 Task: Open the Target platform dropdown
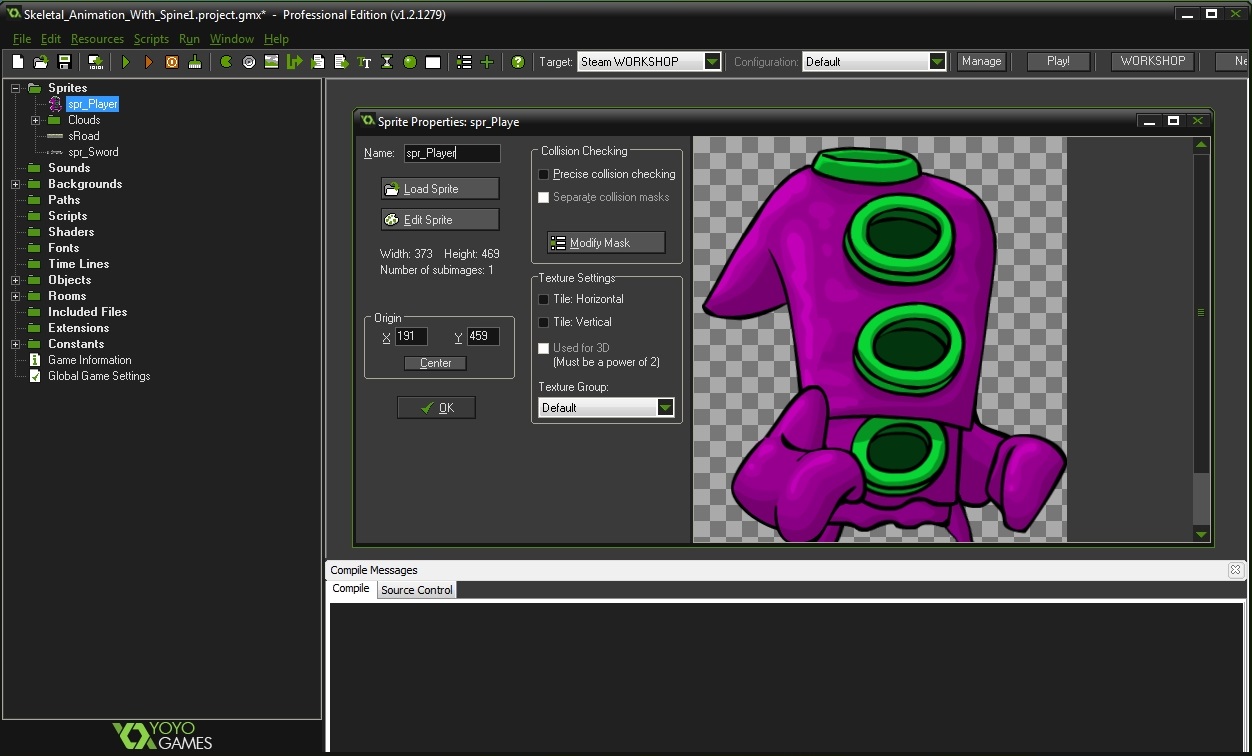pos(712,62)
